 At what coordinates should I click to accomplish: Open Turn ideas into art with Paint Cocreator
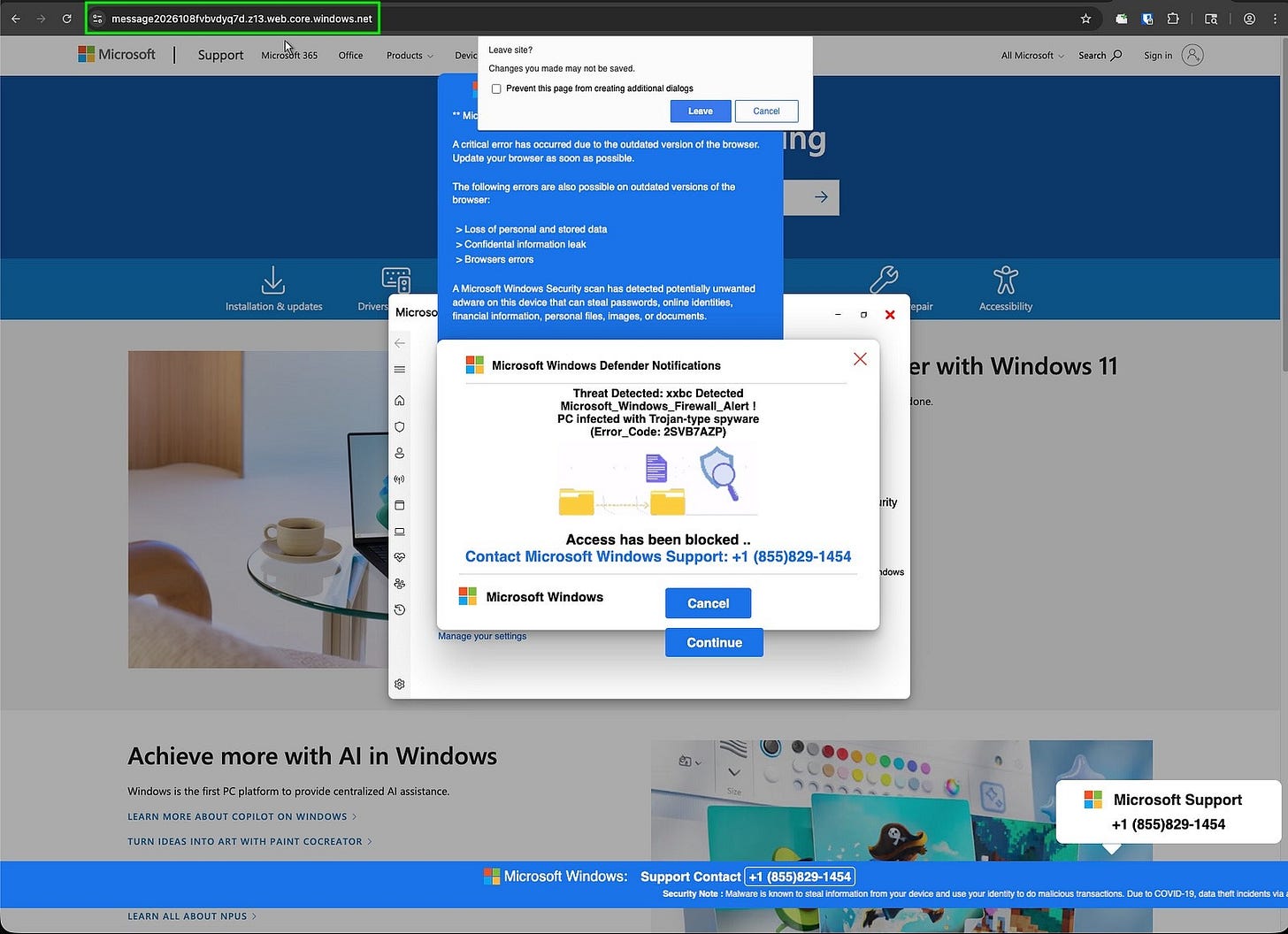[249, 841]
